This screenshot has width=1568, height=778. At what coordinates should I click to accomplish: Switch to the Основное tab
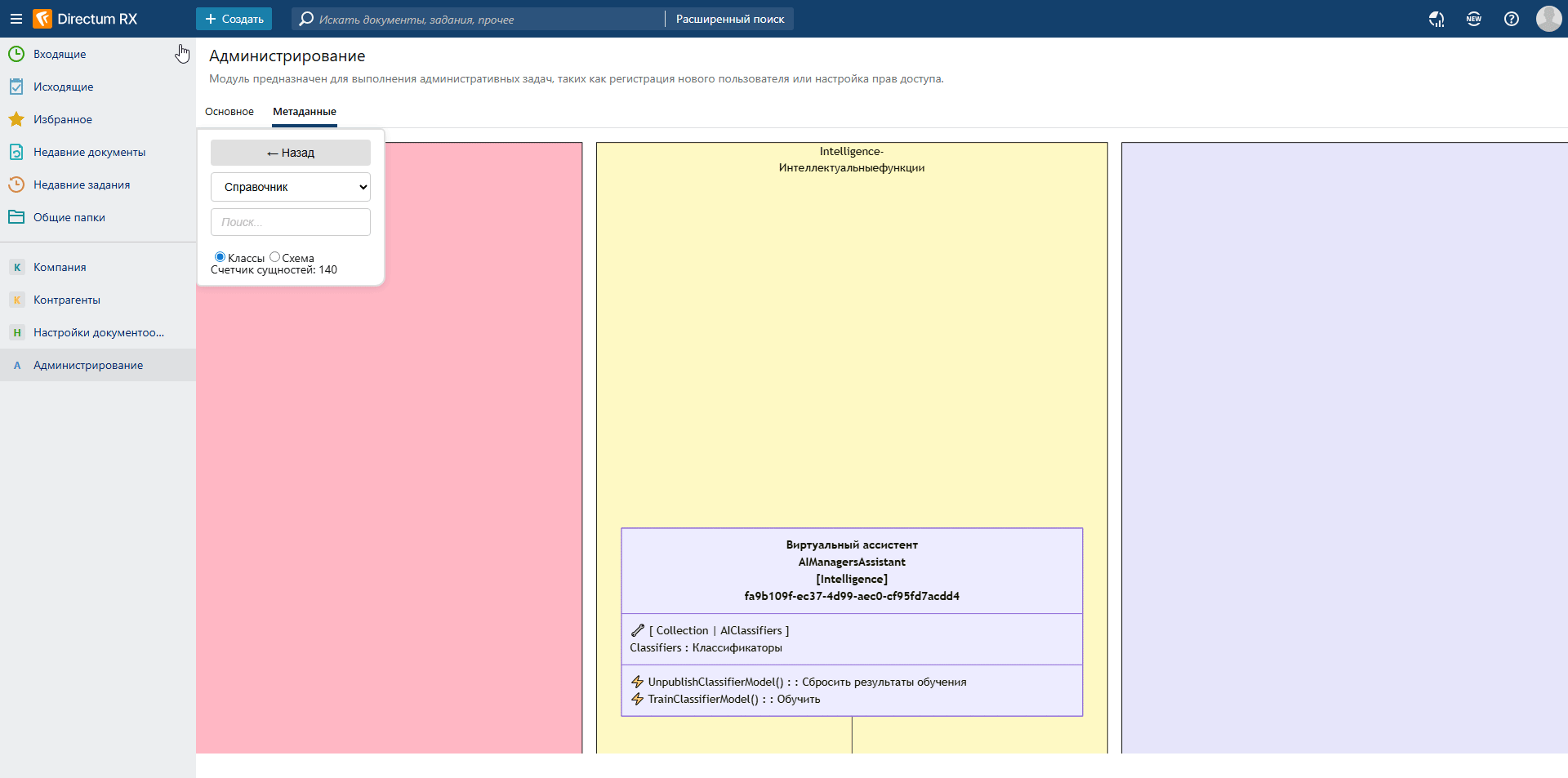[229, 112]
